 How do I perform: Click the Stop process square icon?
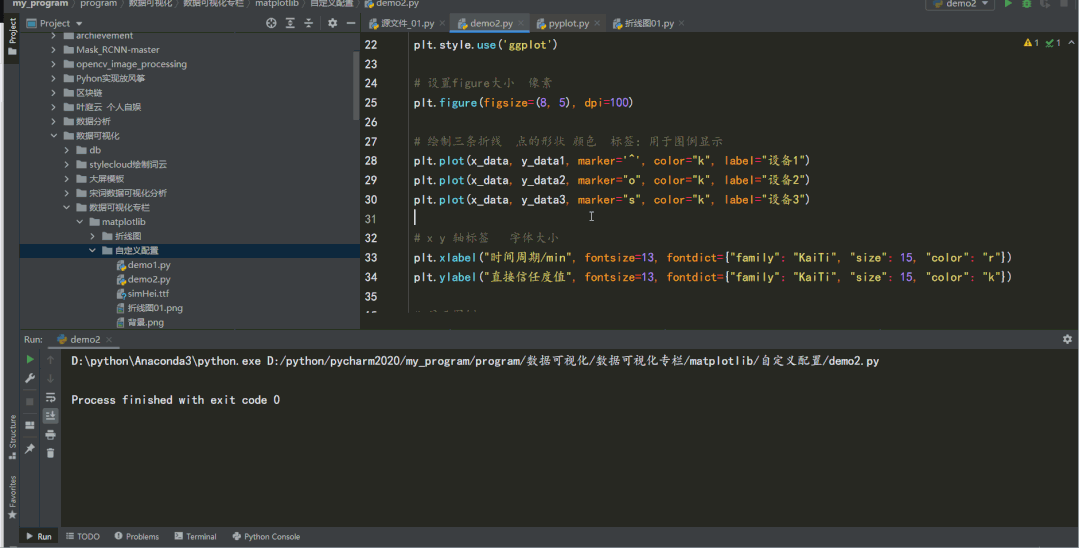[x=30, y=401]
